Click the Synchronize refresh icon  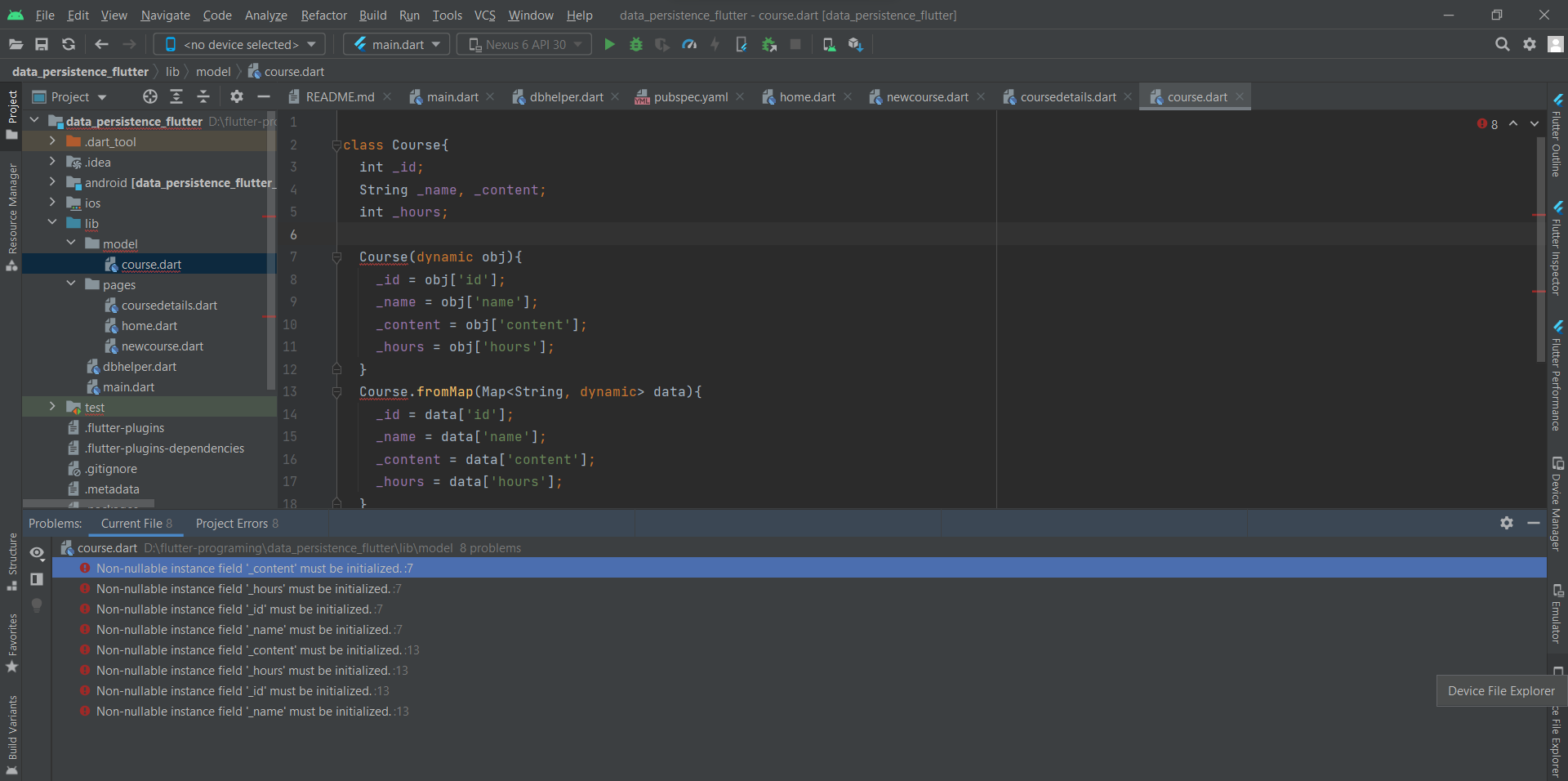coord(69,44)
